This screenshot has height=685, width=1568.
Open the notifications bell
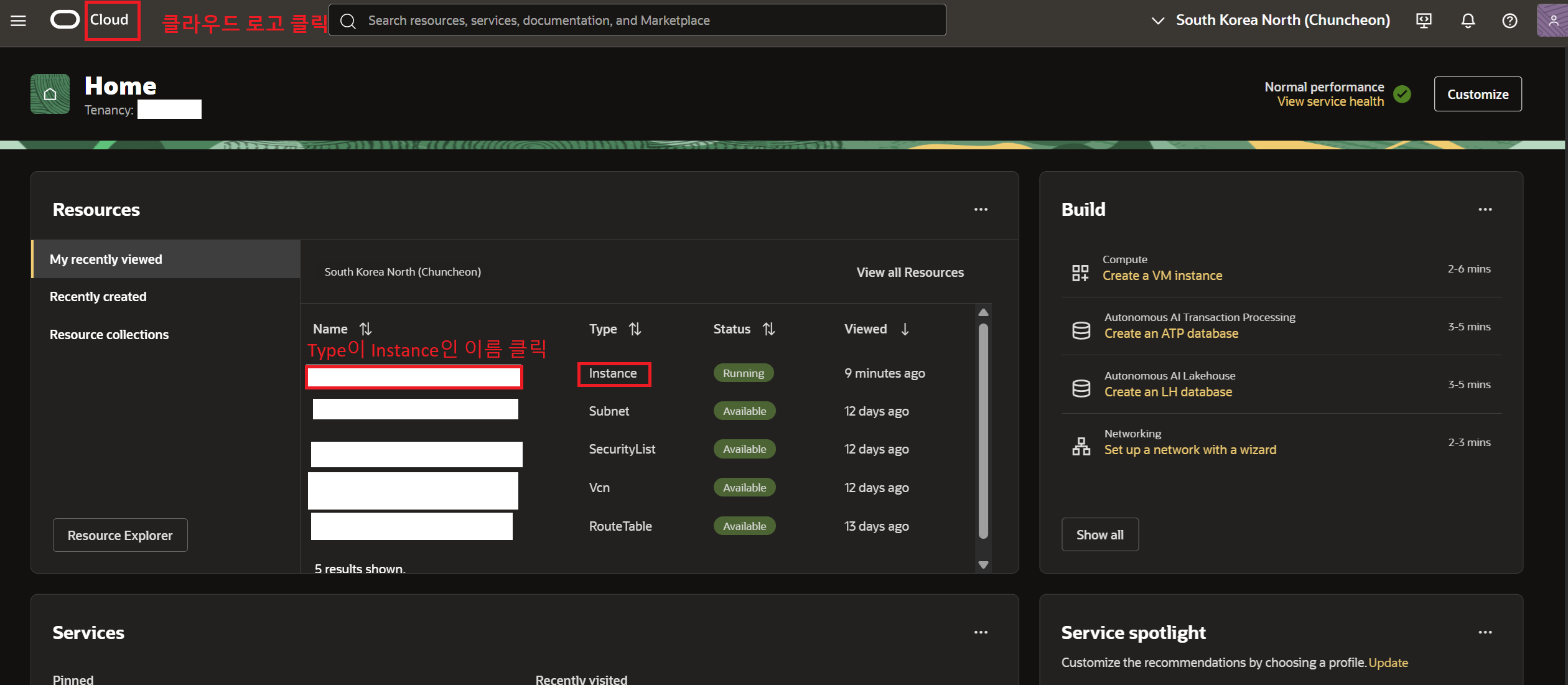pyautogui.click(x=1468, y=21)
